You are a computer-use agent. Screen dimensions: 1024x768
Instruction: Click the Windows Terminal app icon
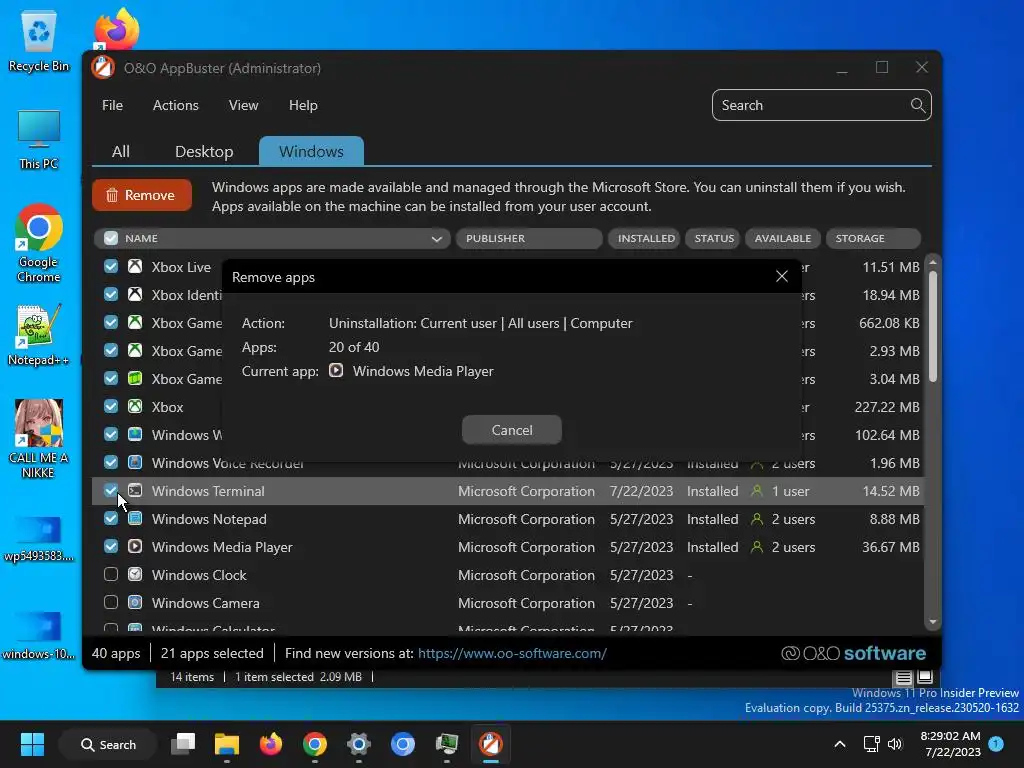click(x=135, y=490)
